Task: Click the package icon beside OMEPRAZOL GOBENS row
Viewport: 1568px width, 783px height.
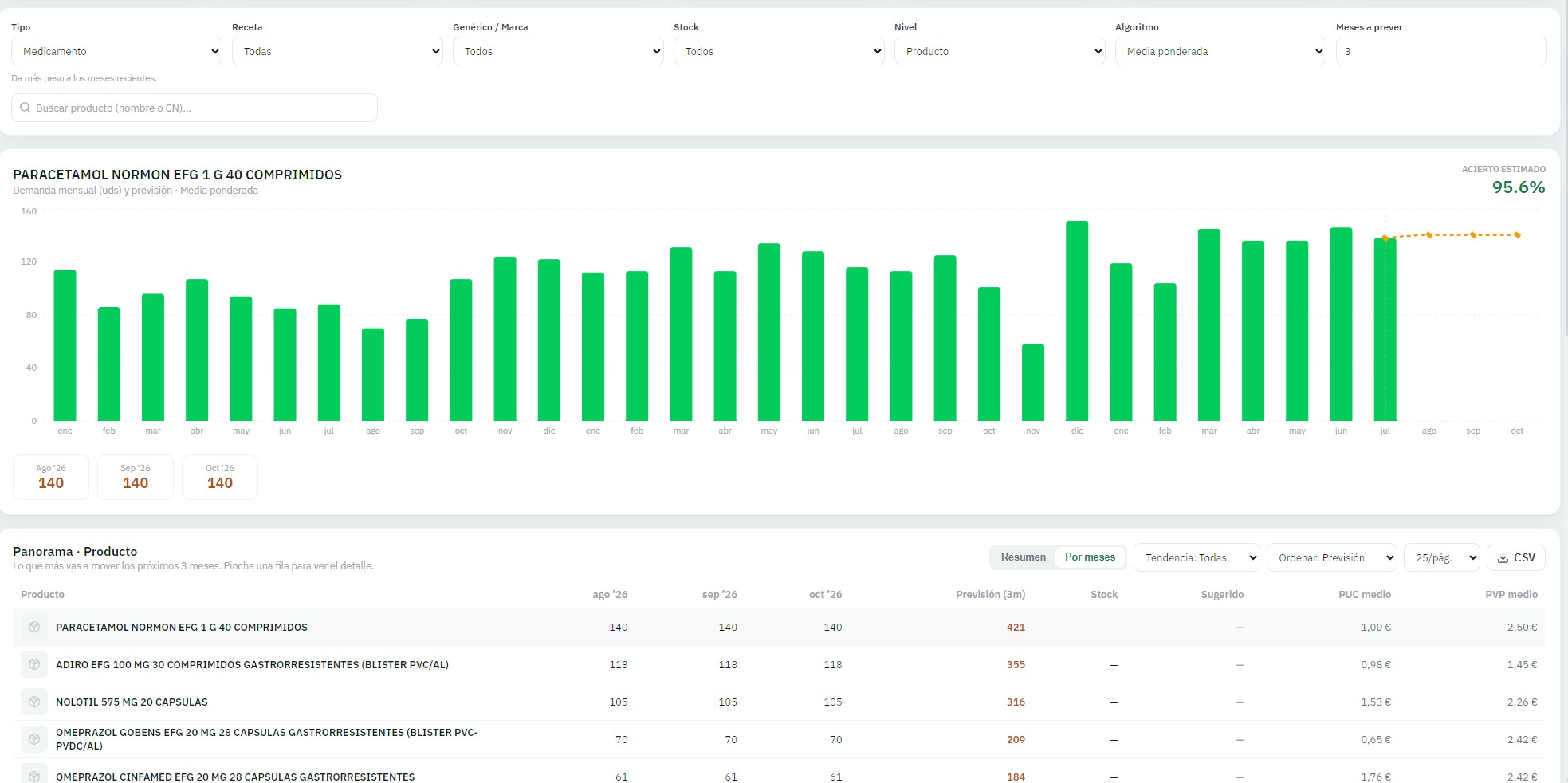Action: (34, 739)
